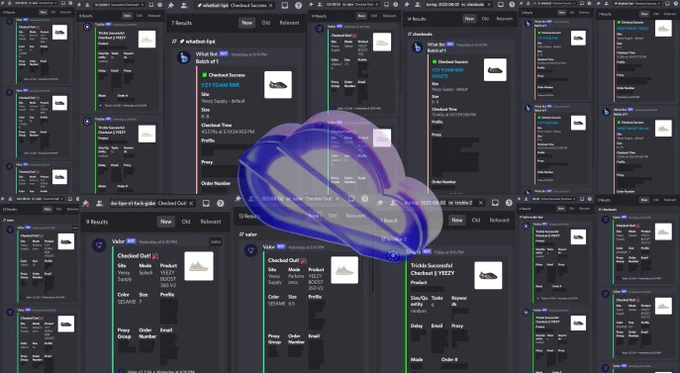Image resolution: width=680 pixels, height=373 pixels.
Task: Select Relevant tab in the trickle-2 results panel
Action: (x=500, y=220)
